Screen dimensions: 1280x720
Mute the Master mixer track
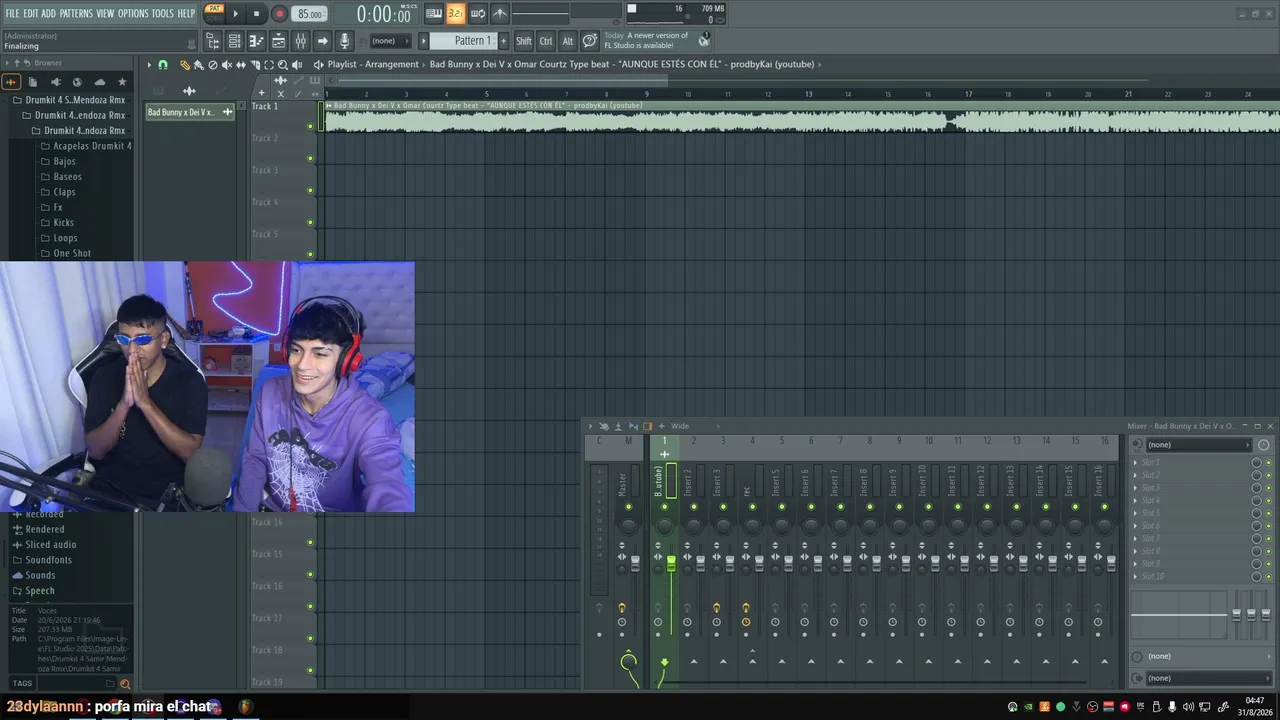click(x=628, y=507)
